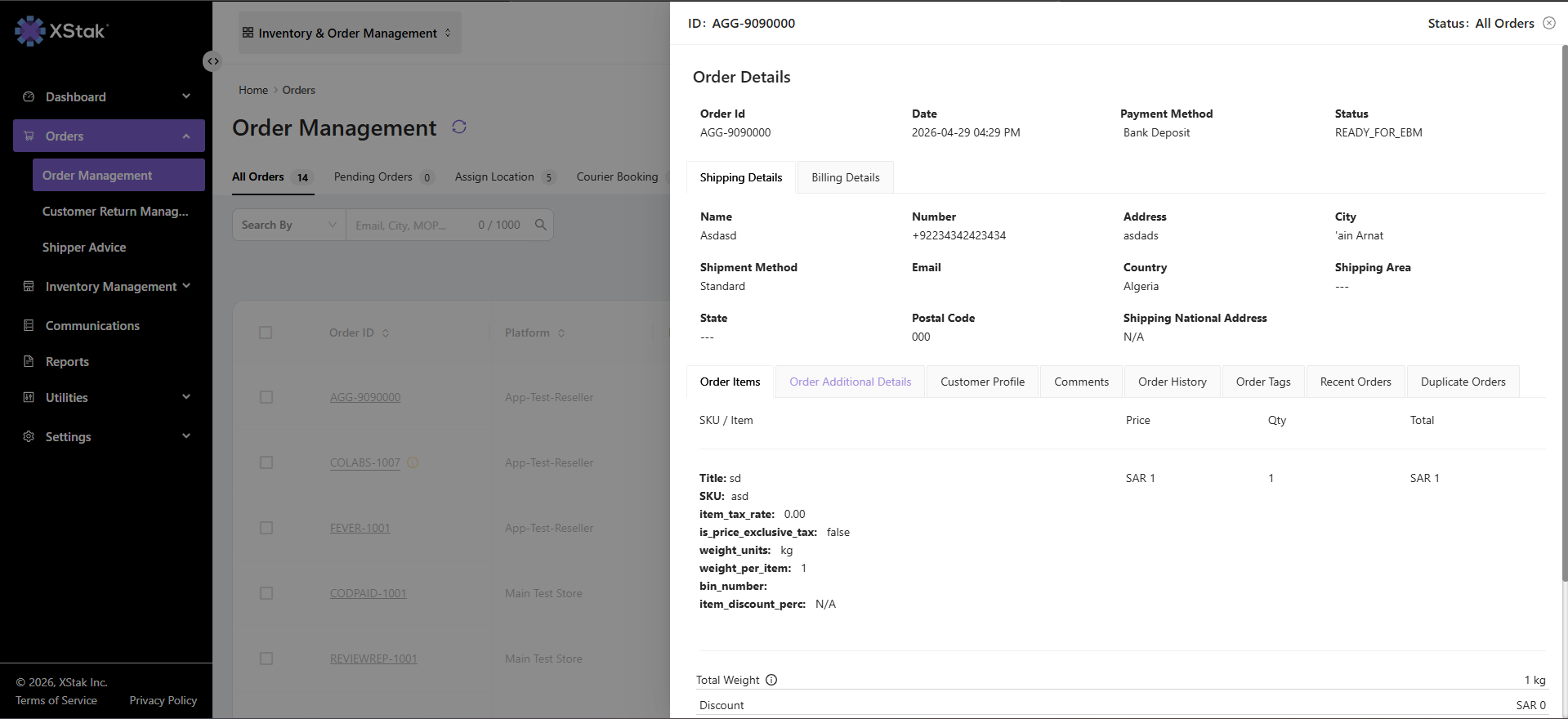This screenshot has height=719, width=1568.
Task: Expand the Inventory & Order Management switcher
Action: point(349,33)
